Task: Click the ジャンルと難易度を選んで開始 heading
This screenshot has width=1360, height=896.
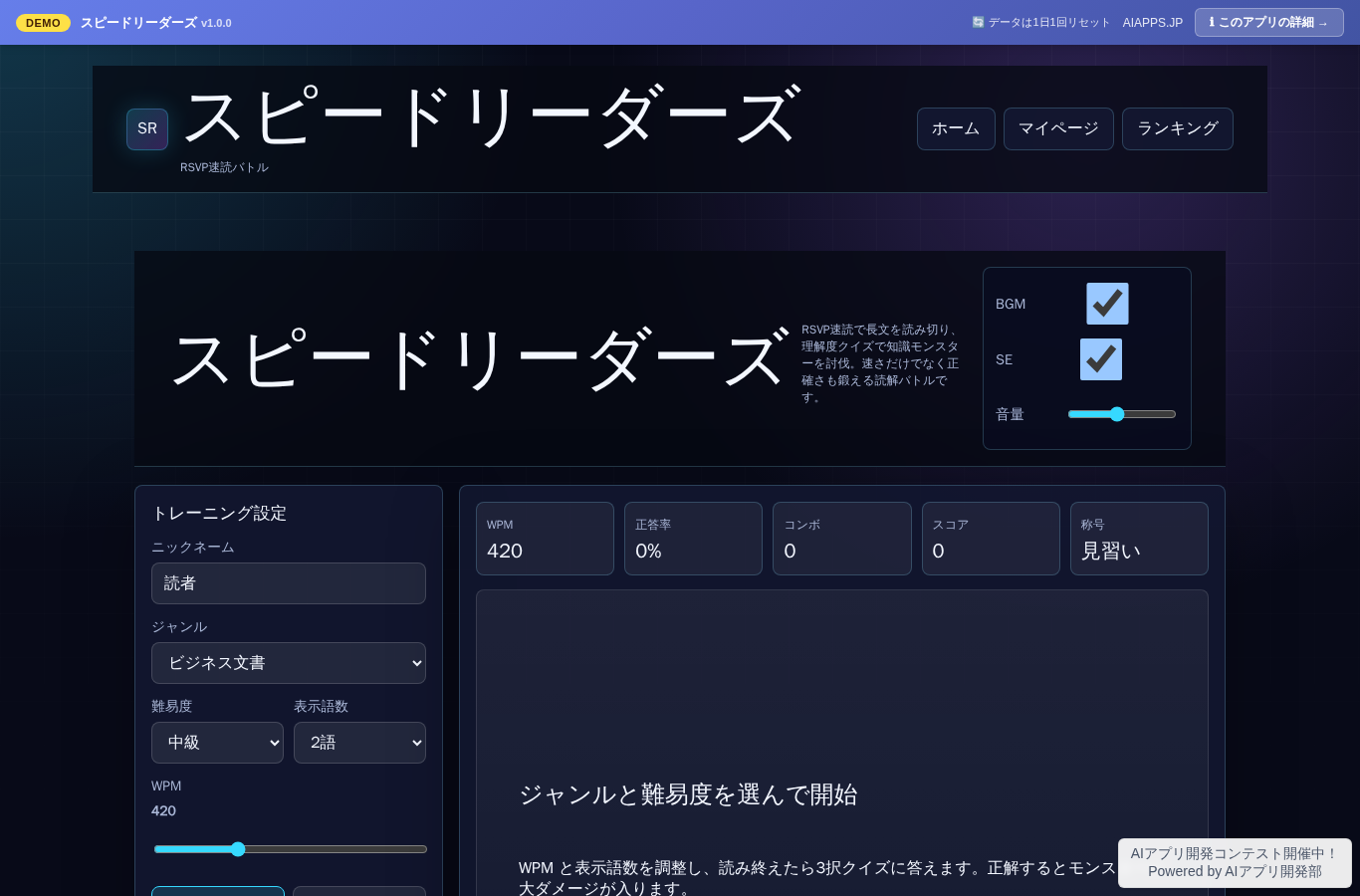Action: pos(688,794)
